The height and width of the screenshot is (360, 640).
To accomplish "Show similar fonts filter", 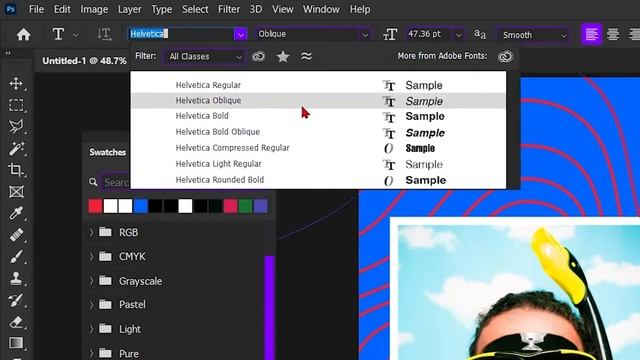I will pos(306,56).
